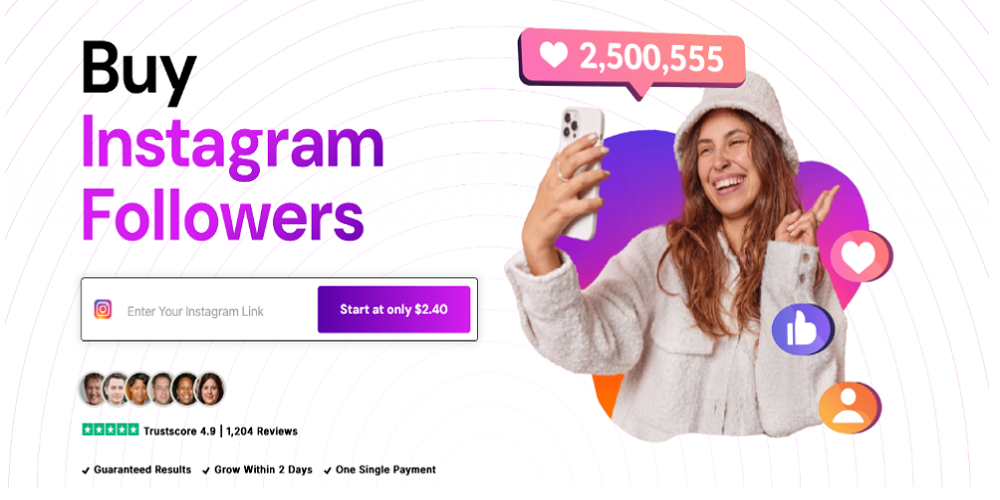Screen dimensions: 1000x500
Task: Click checkmark beside Grow Within 2 Days
Action: click(x=206, y=471)
